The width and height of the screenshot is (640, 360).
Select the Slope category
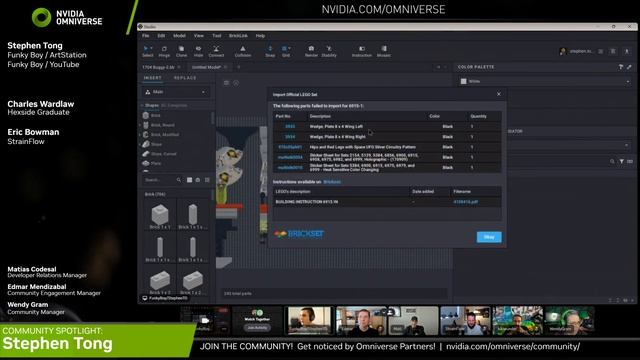coord(156,144)
